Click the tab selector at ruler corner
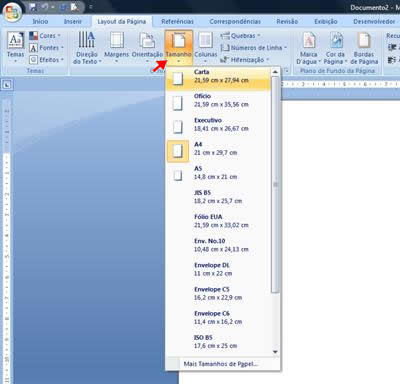Viewport: 400px width, 384px height. point(7,85)
